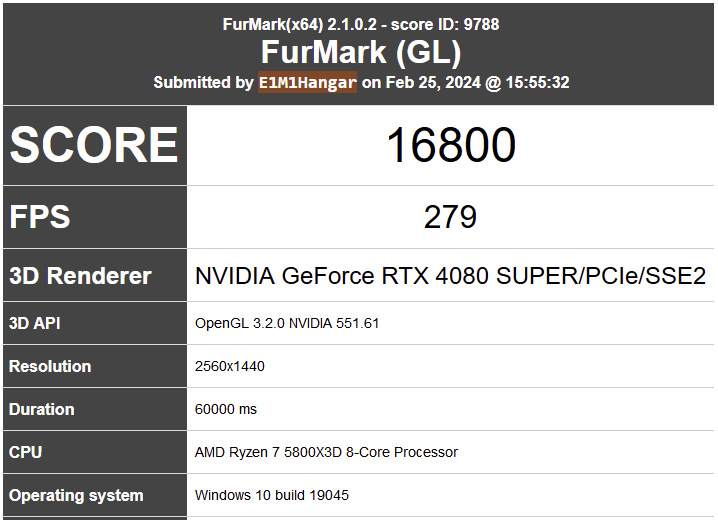Click the 60000 ms duration value
718x520 pixels.
(226, 409)
